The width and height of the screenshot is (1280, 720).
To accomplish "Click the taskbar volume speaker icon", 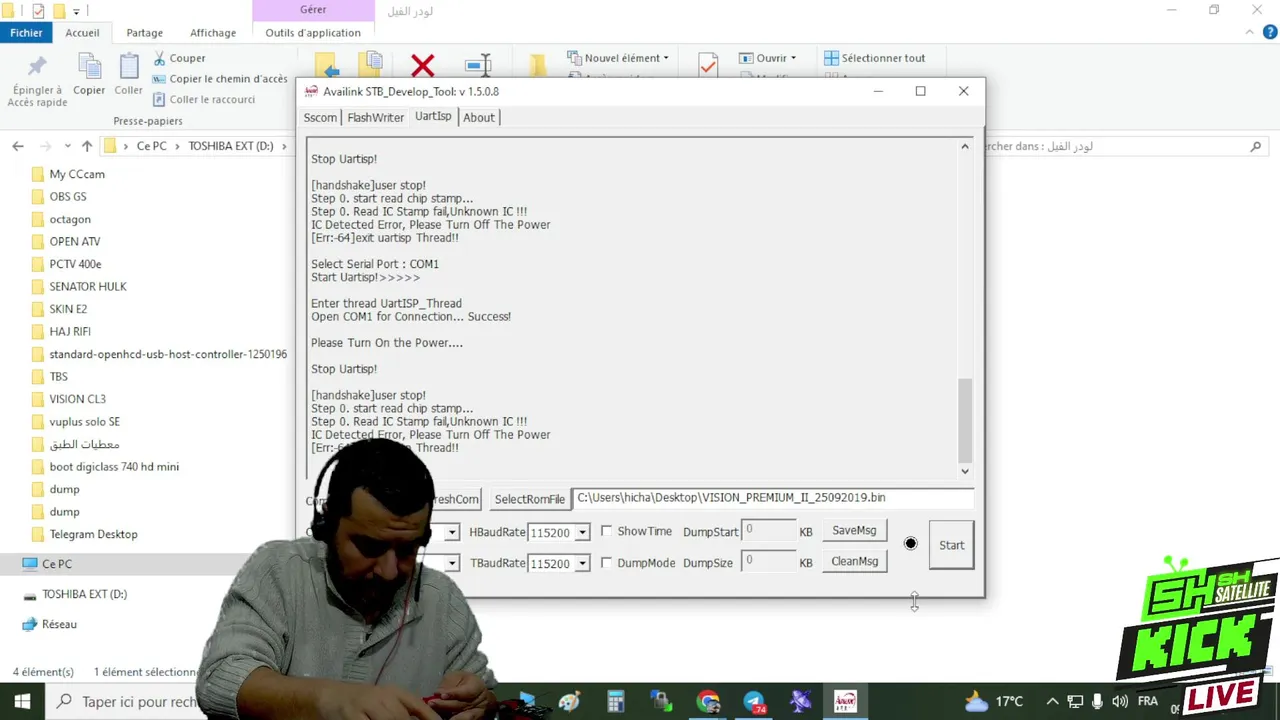I will [x=1119, y=701].
